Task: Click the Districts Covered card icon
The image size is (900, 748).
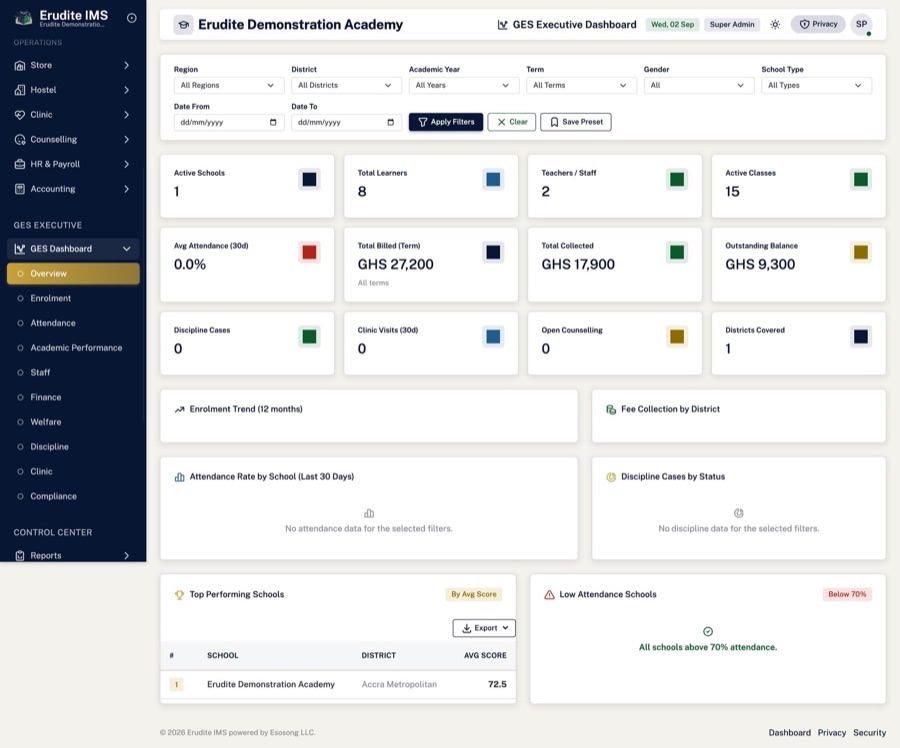Action: point(860,337)
